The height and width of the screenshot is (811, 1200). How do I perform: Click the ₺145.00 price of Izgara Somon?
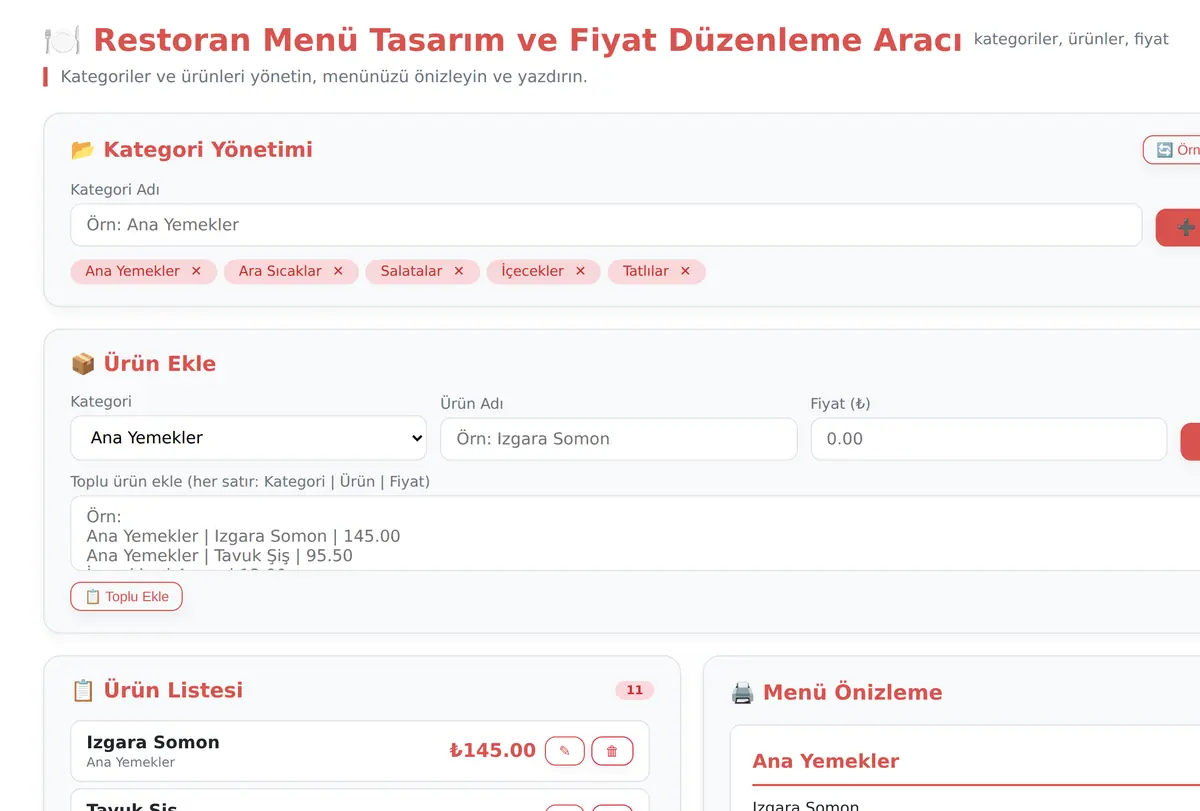coord(492,750)
